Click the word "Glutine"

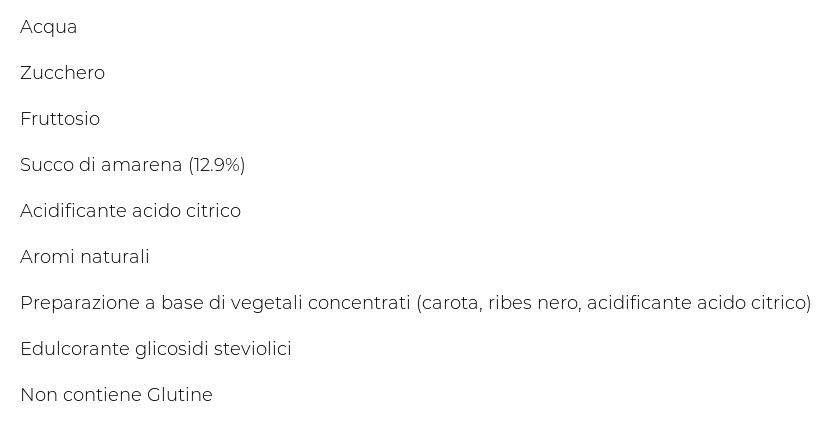[x=180, y=395]
